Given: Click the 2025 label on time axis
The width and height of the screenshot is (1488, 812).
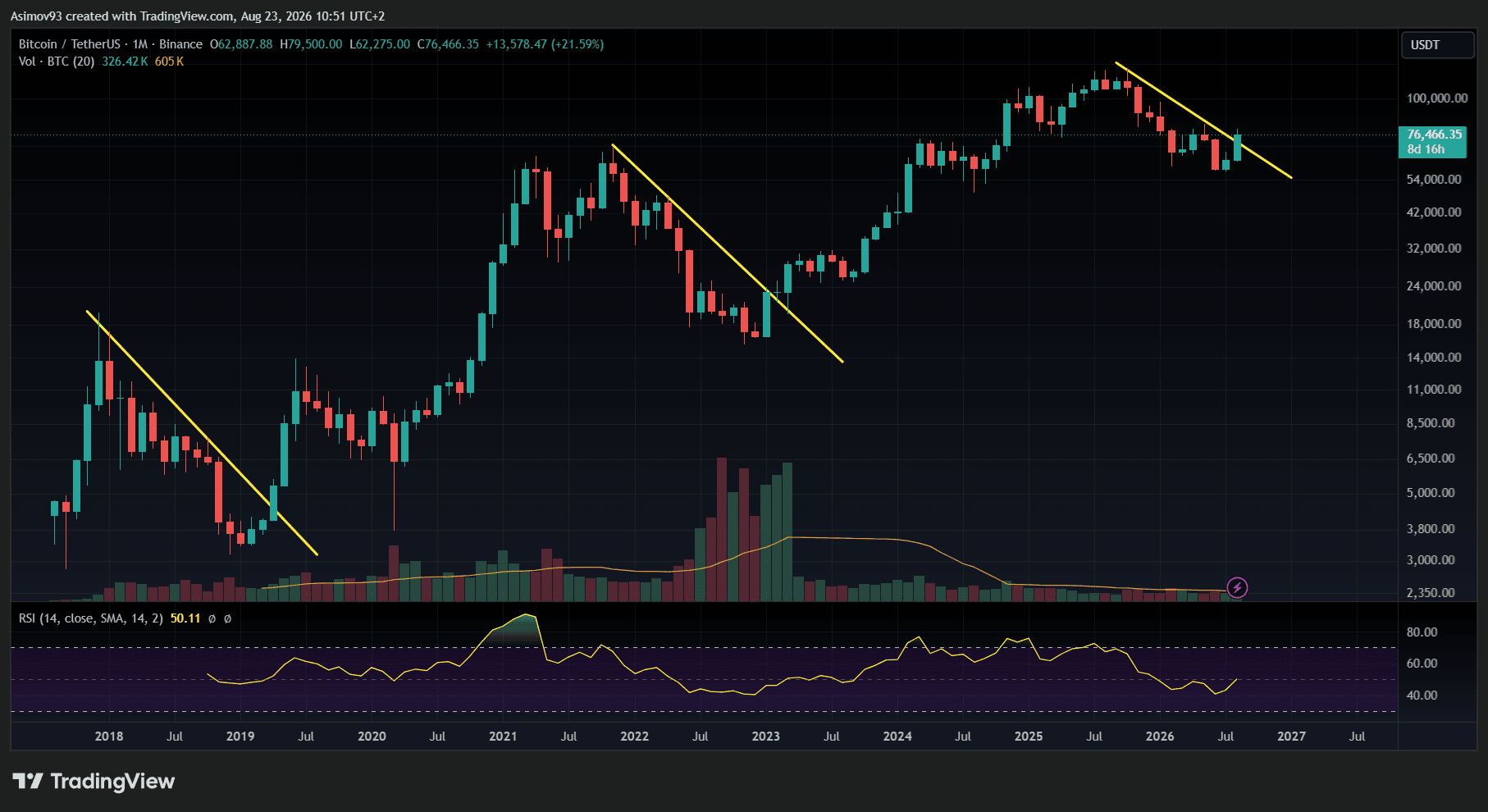Looking at the screenshot, I should coord(1029,737).
